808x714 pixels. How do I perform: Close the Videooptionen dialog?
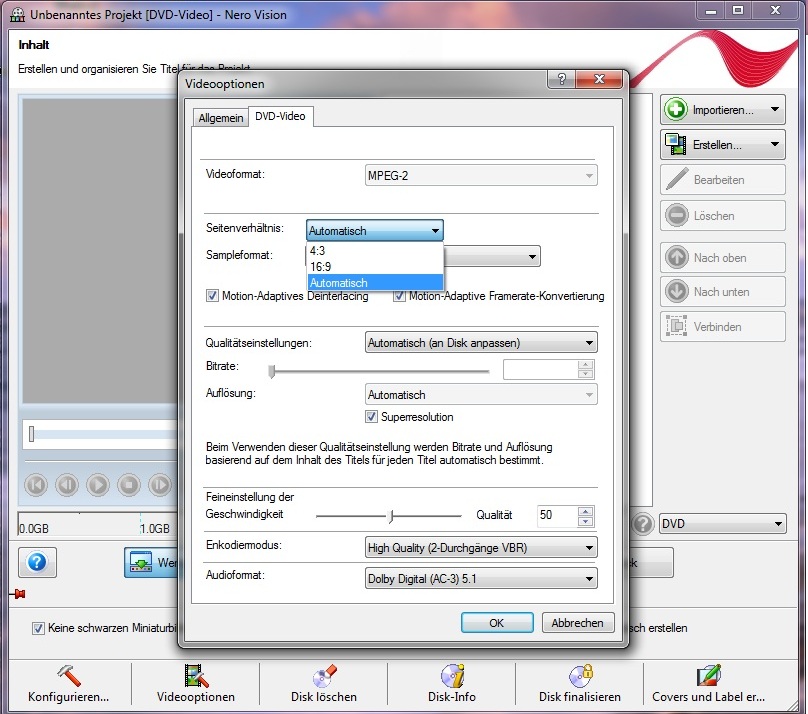point(599,79)
